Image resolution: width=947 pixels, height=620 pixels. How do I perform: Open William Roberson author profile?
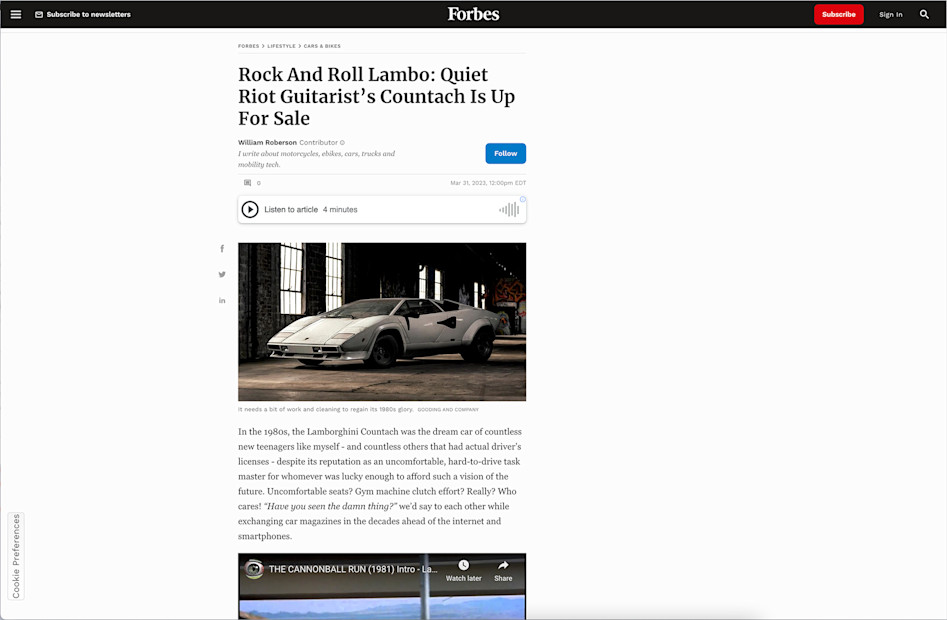point(267,142)
